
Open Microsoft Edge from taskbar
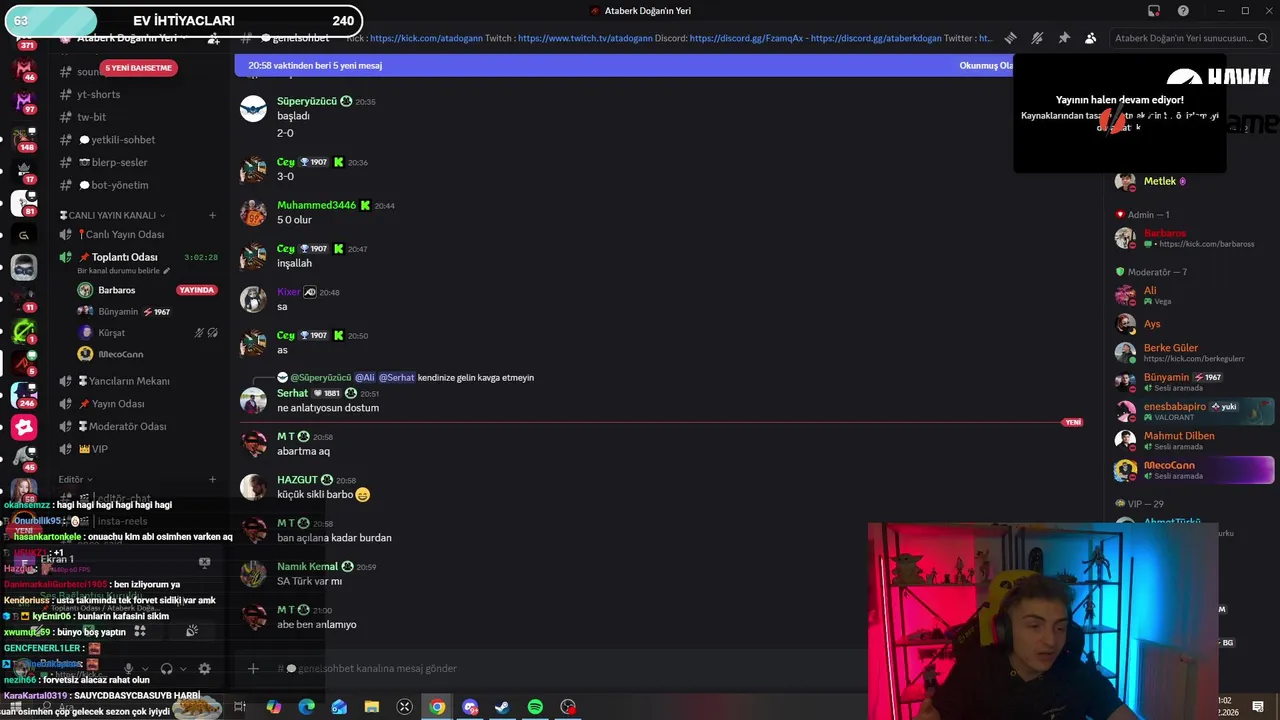point(306,707)
